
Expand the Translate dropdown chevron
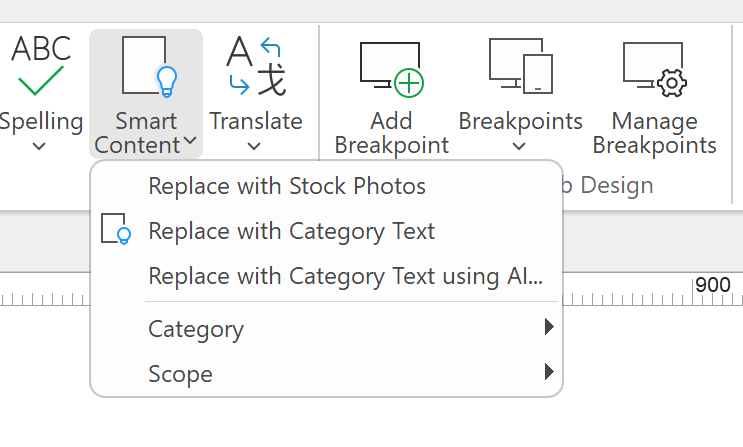click(x=255, y=146)
